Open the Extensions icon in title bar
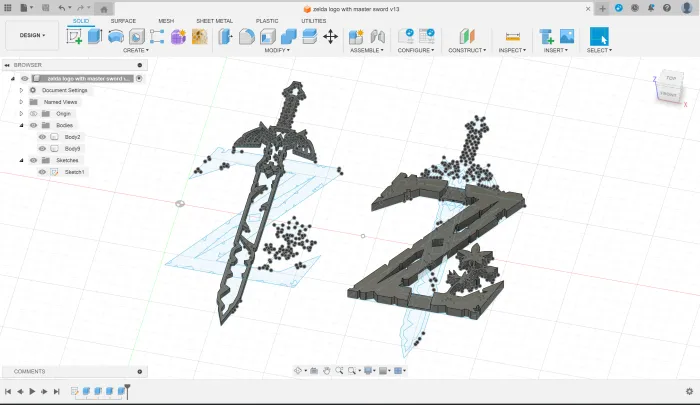 click(619, 8)
